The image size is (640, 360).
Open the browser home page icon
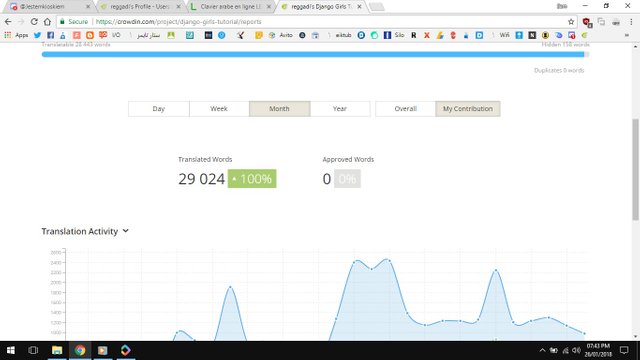coord(47,22)
